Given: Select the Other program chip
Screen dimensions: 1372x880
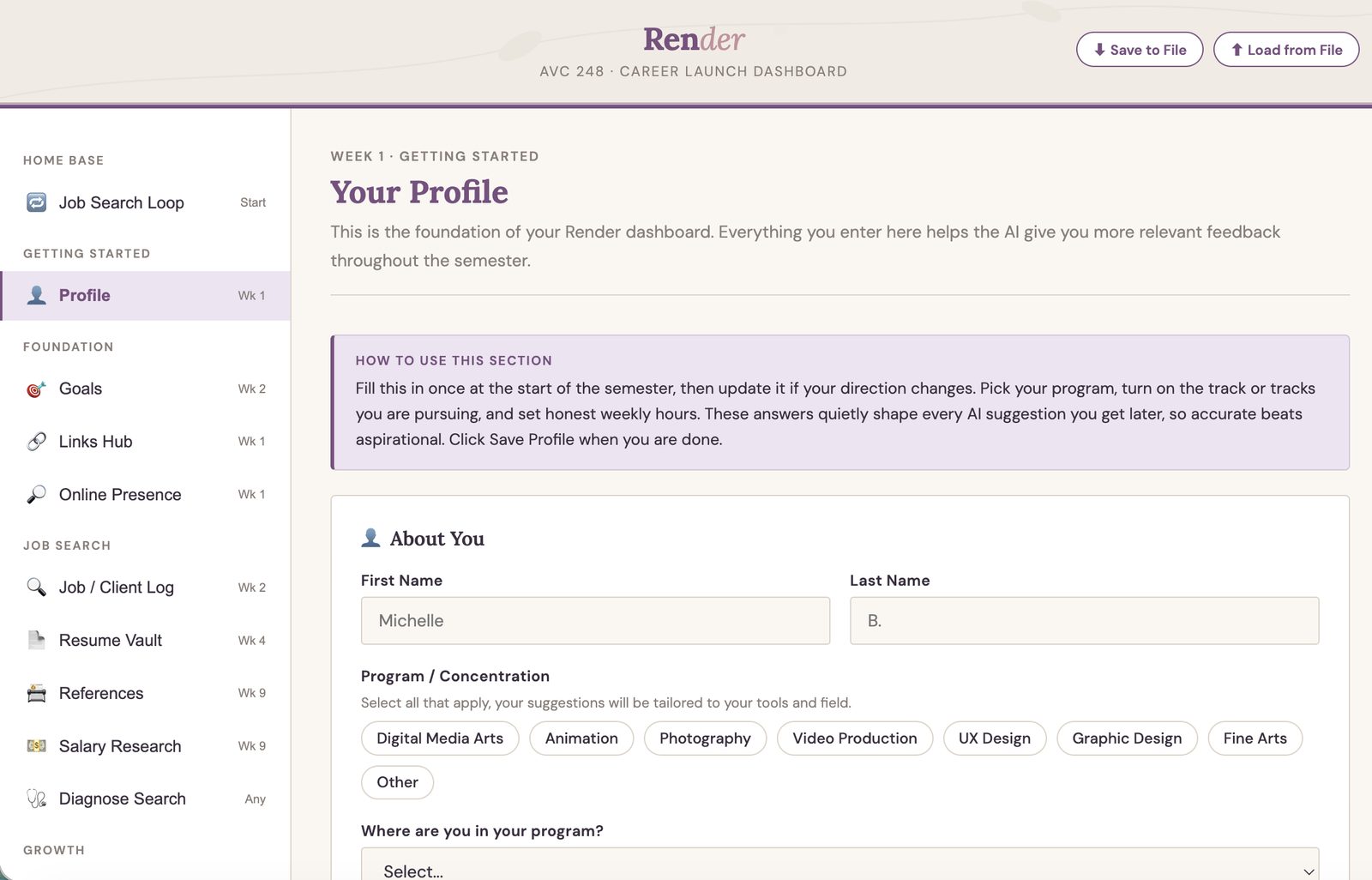Looking at the screenshot, I should 398,782.
